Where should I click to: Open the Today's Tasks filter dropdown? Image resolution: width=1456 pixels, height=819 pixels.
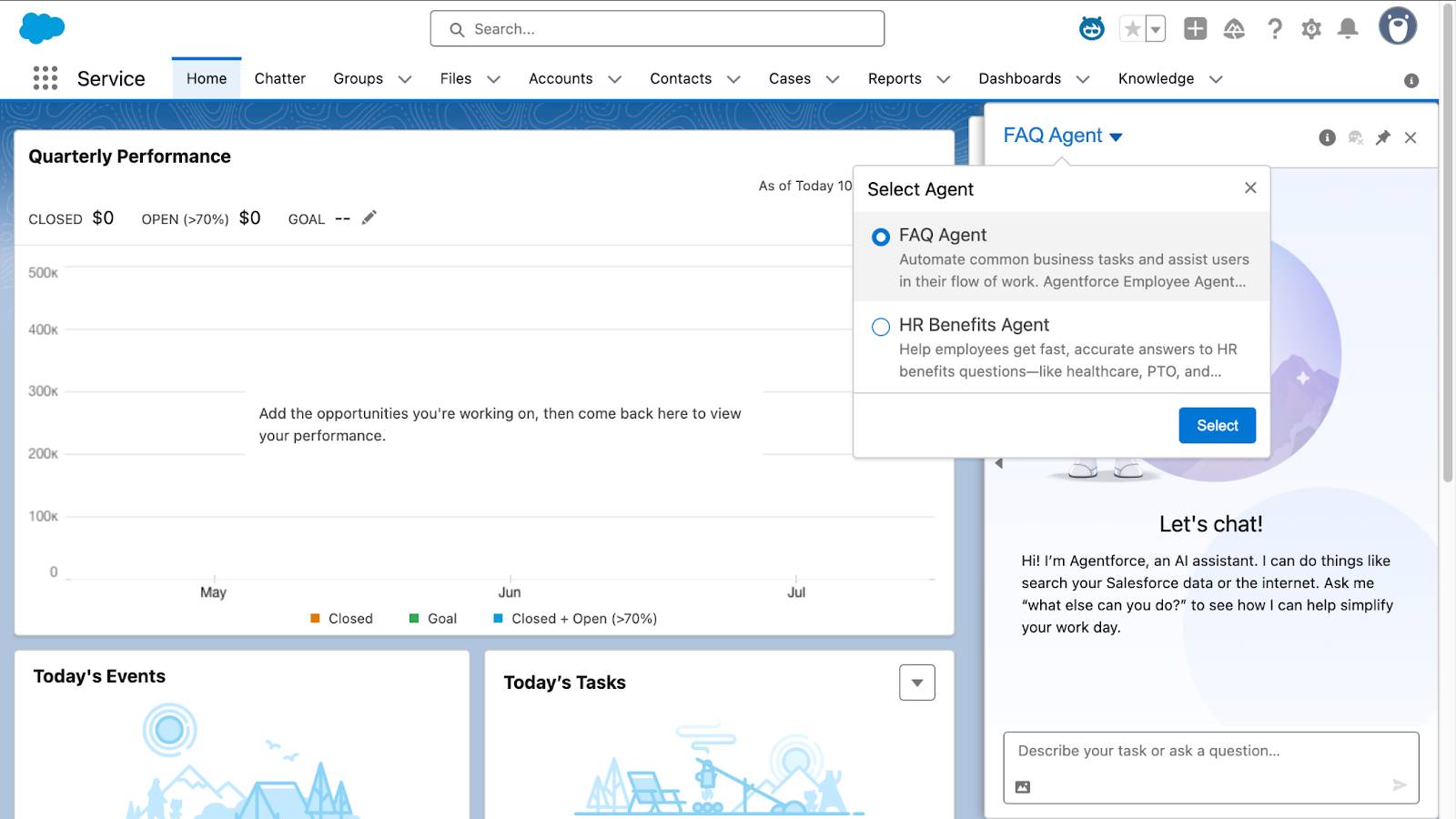[x=917, y=682]
